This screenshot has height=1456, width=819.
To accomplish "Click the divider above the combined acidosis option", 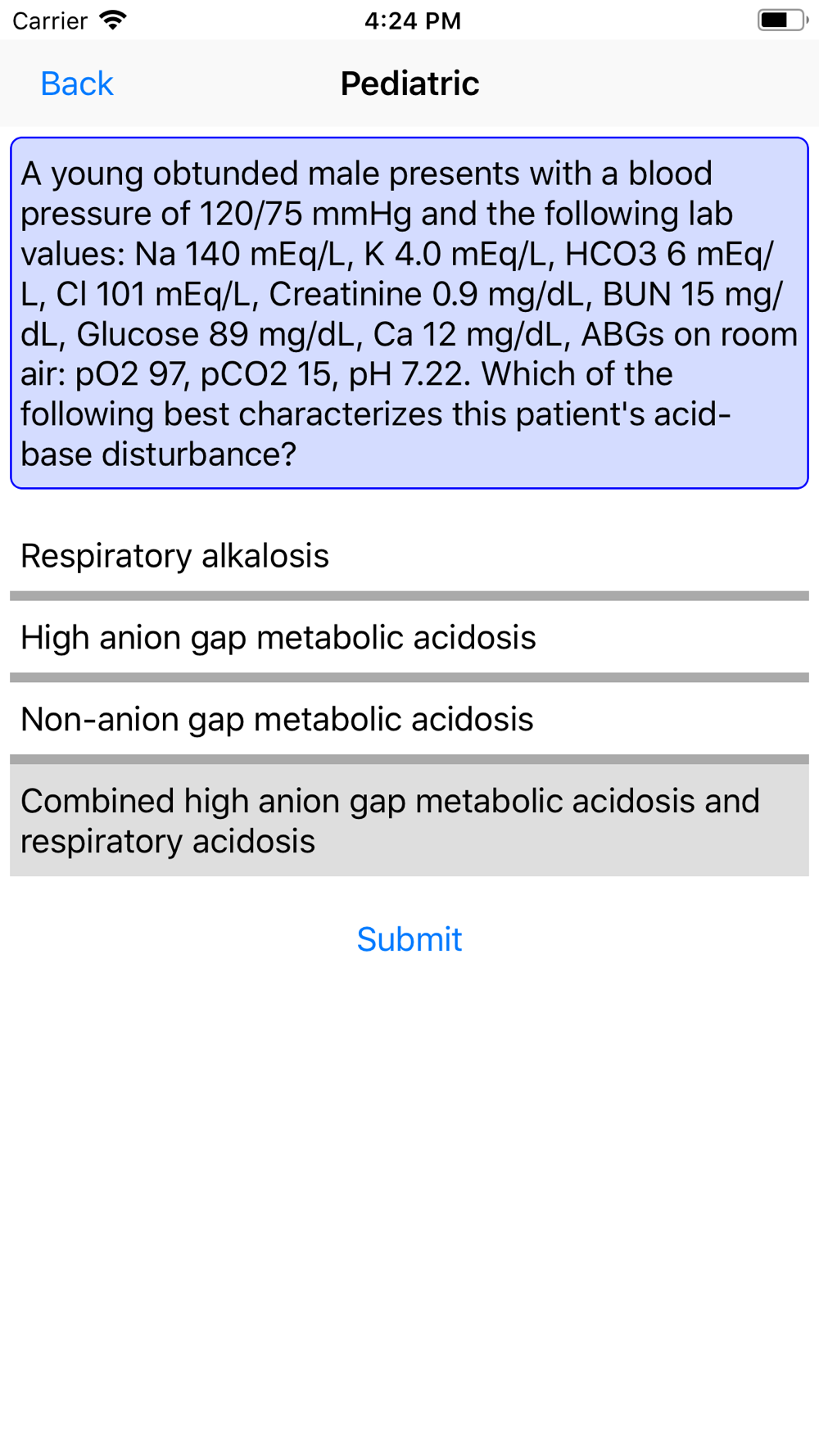I will (x=409, y=760).
